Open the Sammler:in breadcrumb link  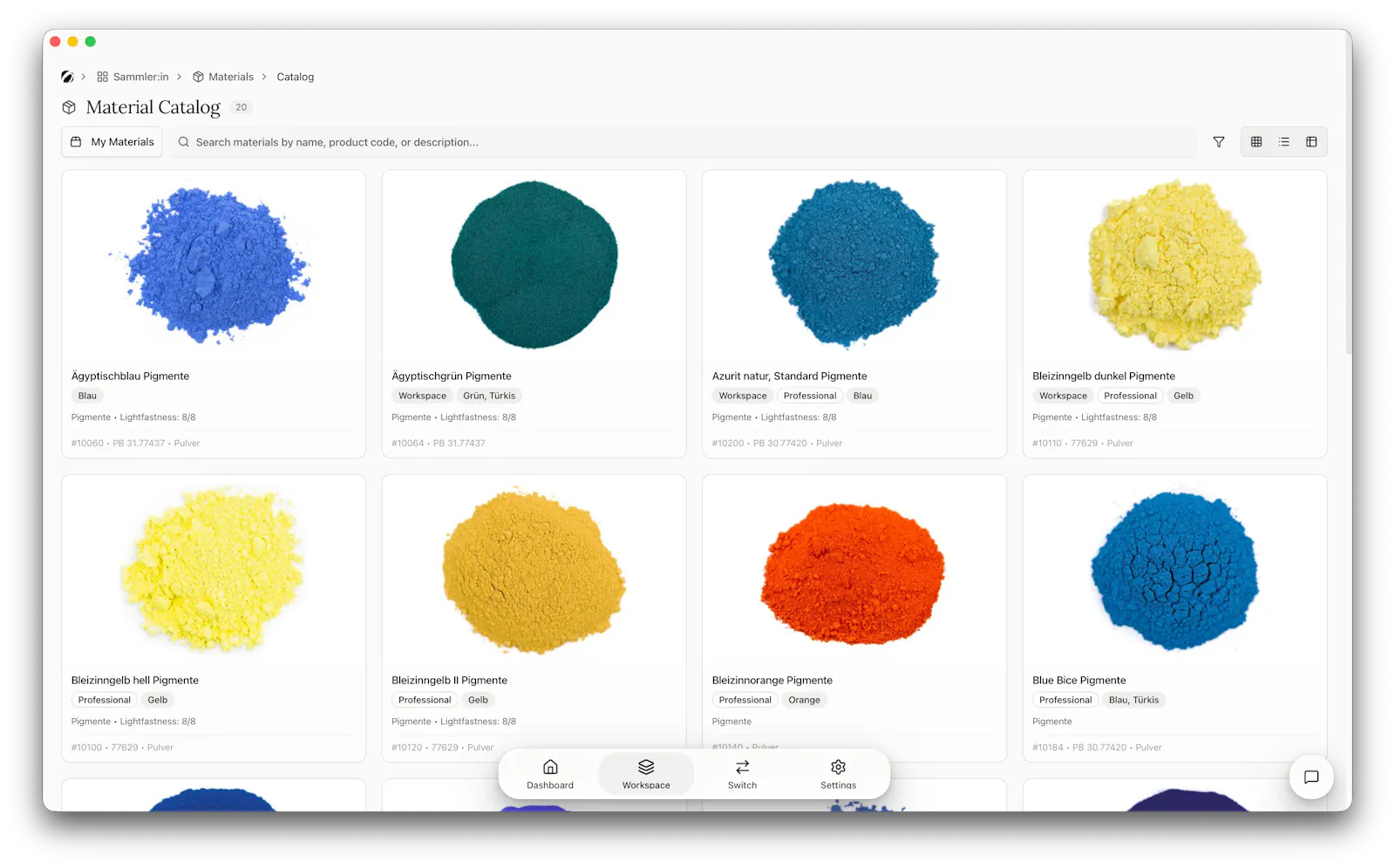pyautogui.click(x=133, y=77)
